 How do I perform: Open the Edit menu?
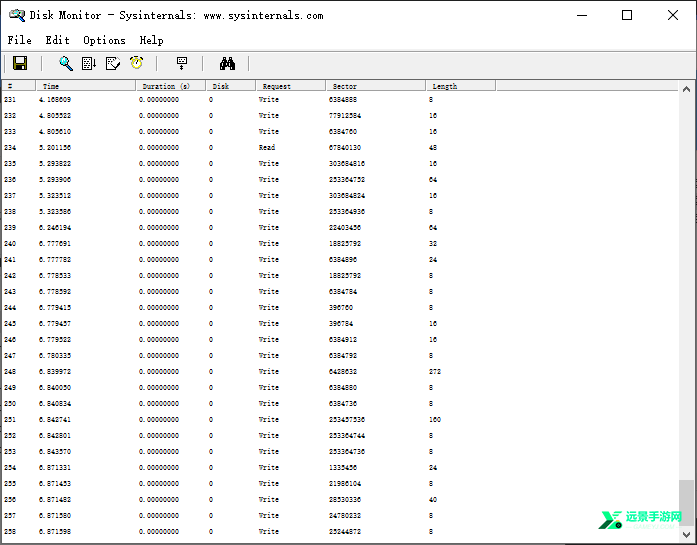point(57,40)
